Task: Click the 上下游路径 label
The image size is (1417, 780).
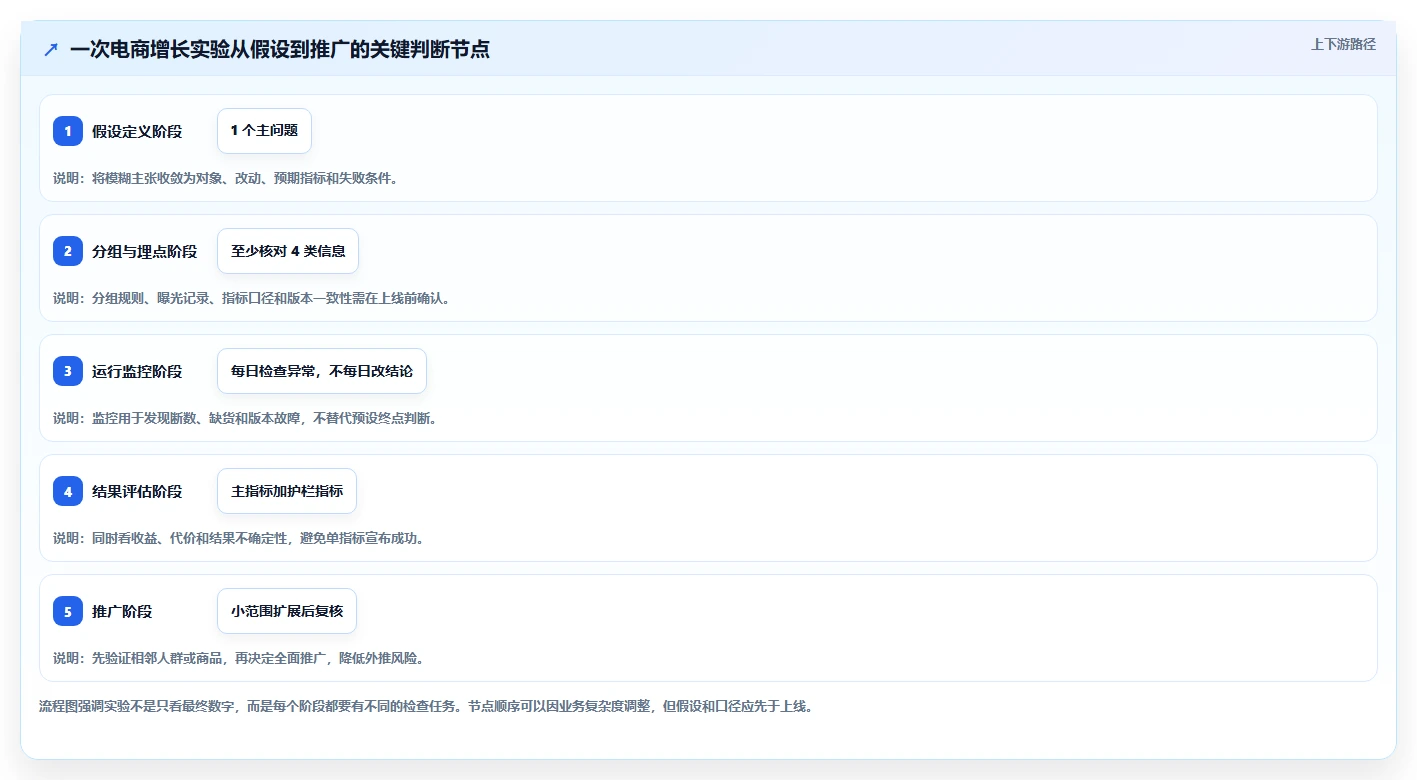Action: click(1343, 44)
